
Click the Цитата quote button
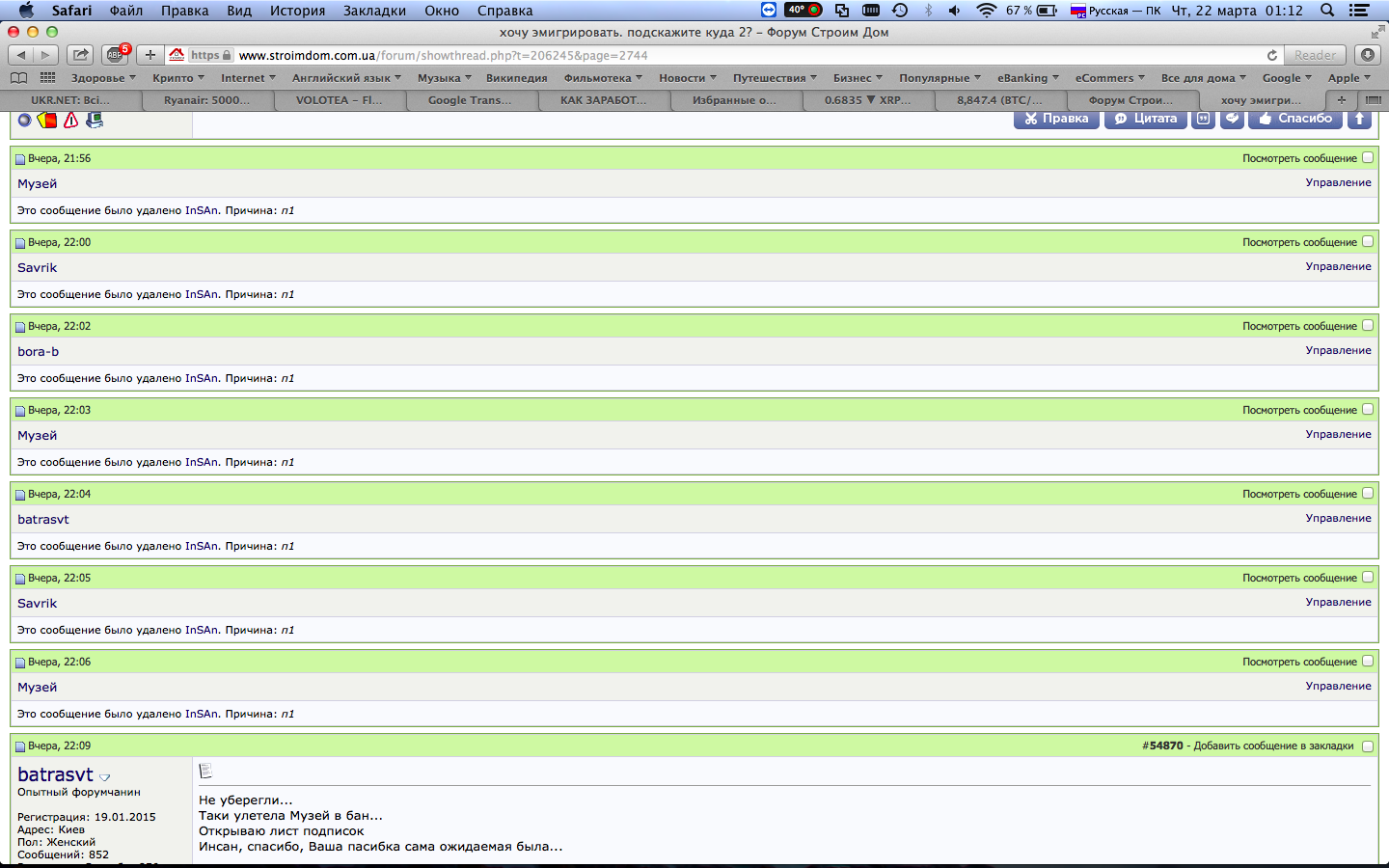[1146, 119]
